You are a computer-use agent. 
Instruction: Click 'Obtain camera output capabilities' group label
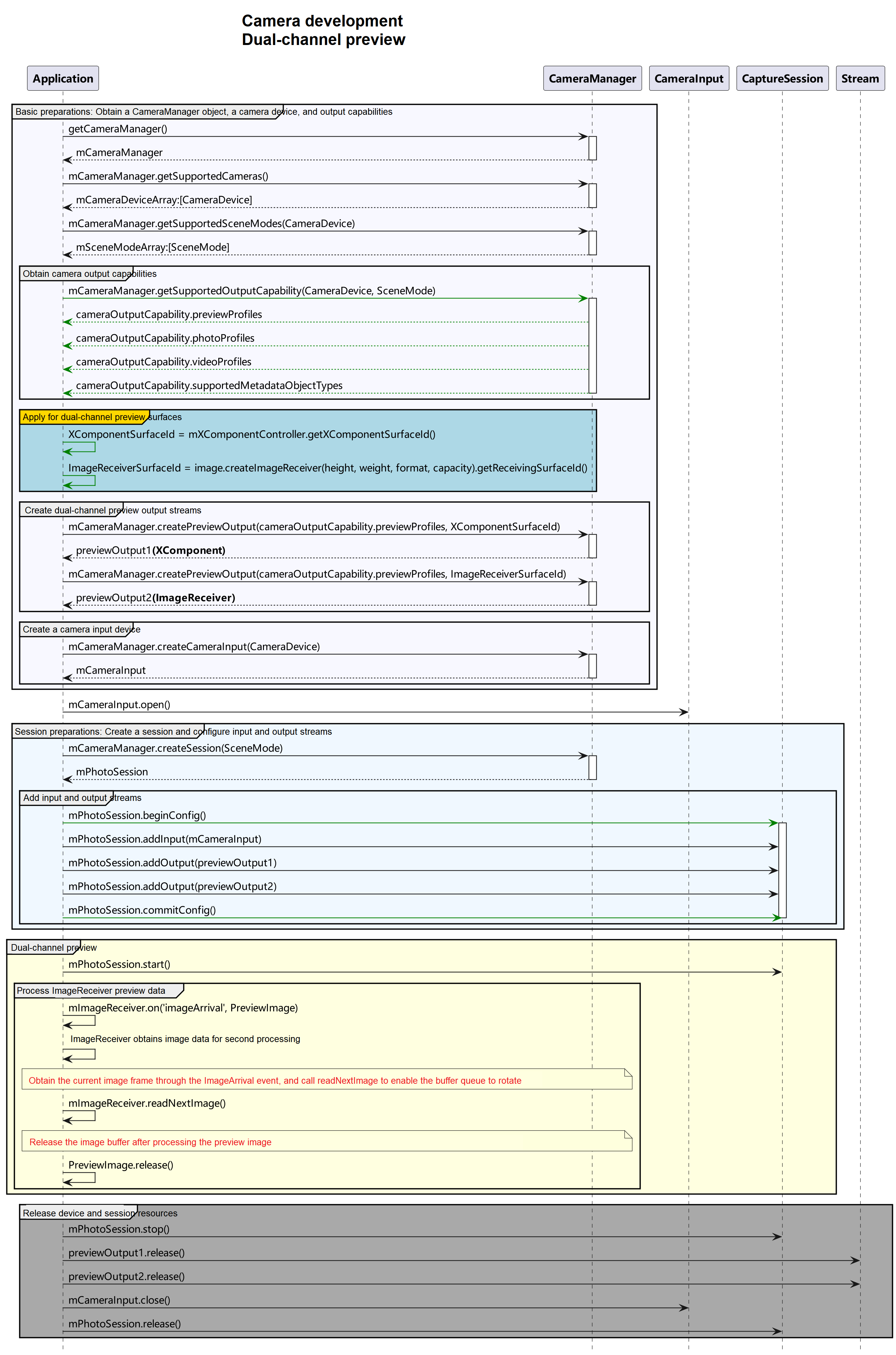(89, 274)
